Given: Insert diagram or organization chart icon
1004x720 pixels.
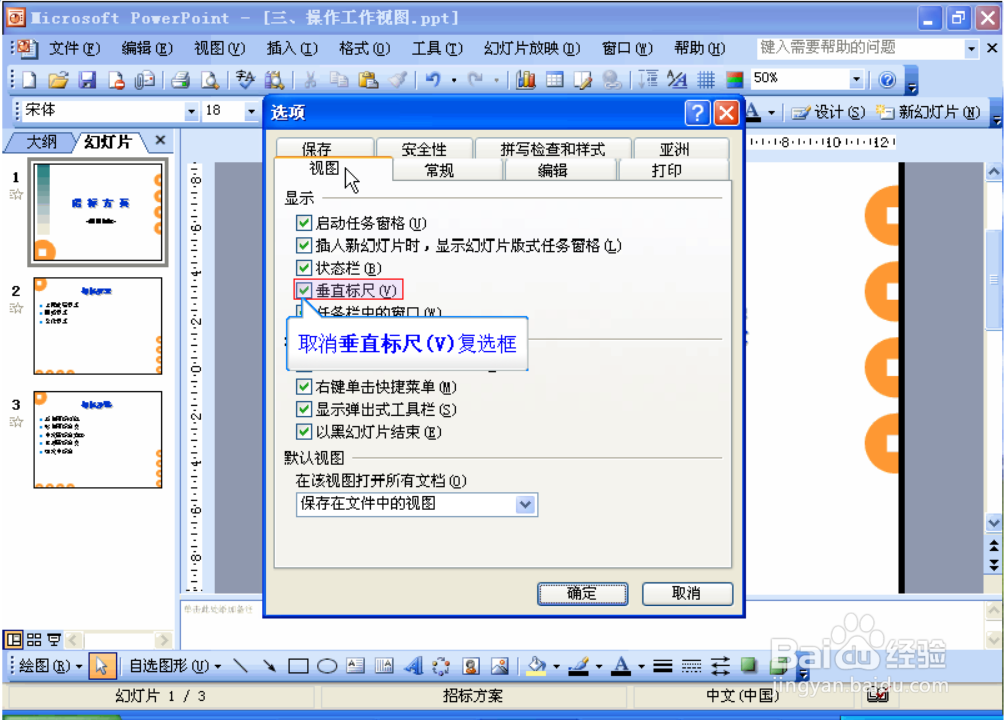Looking at the screenshot, I should 441,666.
